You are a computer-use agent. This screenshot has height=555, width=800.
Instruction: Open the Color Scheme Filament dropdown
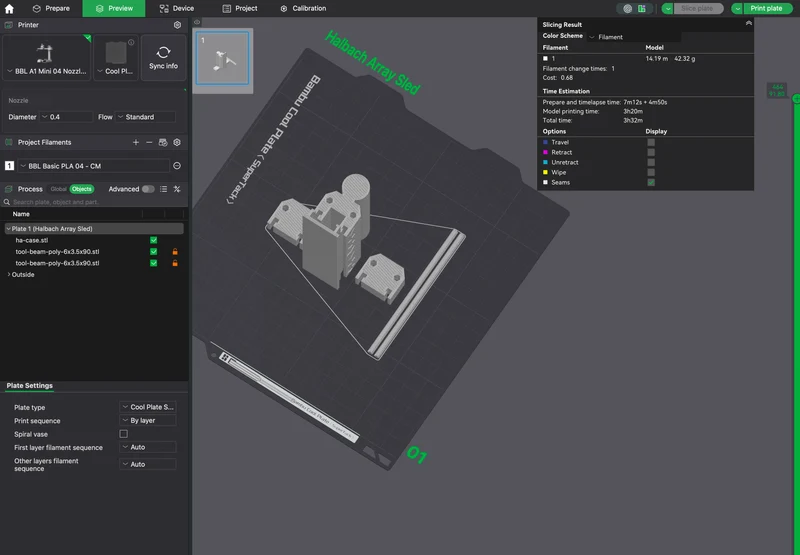(634, 37)
